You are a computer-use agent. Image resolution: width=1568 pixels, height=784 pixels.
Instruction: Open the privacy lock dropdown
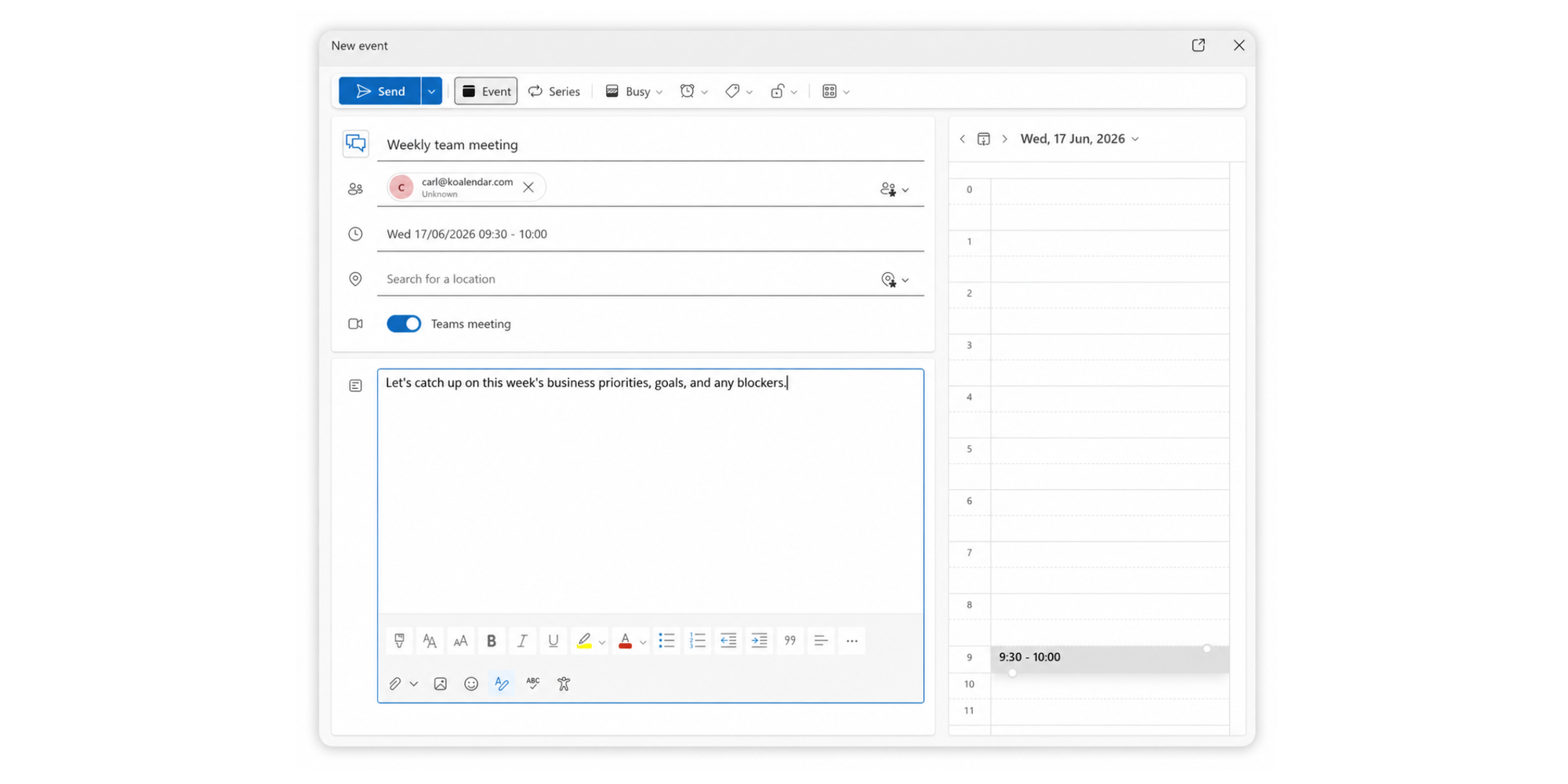point(783,91)
